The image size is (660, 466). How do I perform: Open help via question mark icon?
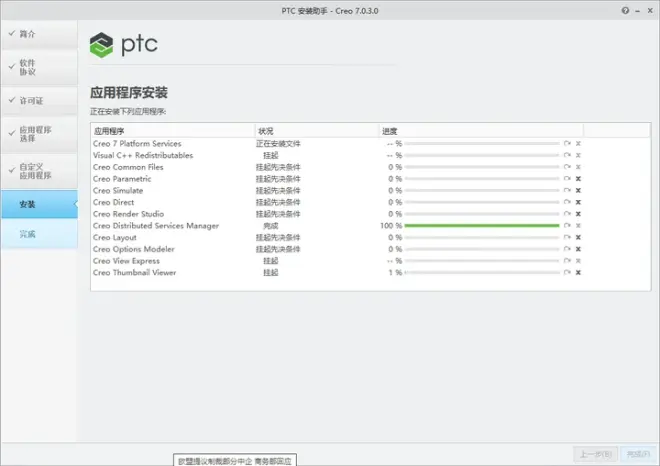[625, 11]
